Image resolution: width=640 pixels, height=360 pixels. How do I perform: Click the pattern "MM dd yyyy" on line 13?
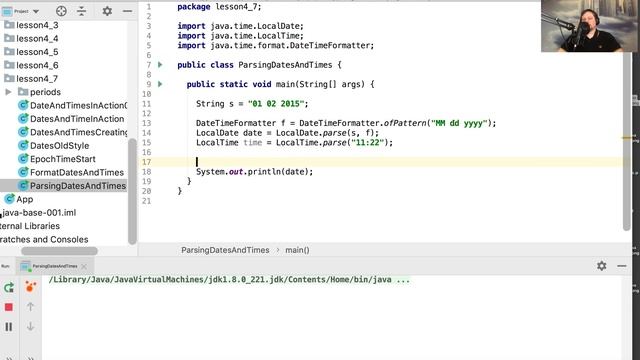point(459,123)
